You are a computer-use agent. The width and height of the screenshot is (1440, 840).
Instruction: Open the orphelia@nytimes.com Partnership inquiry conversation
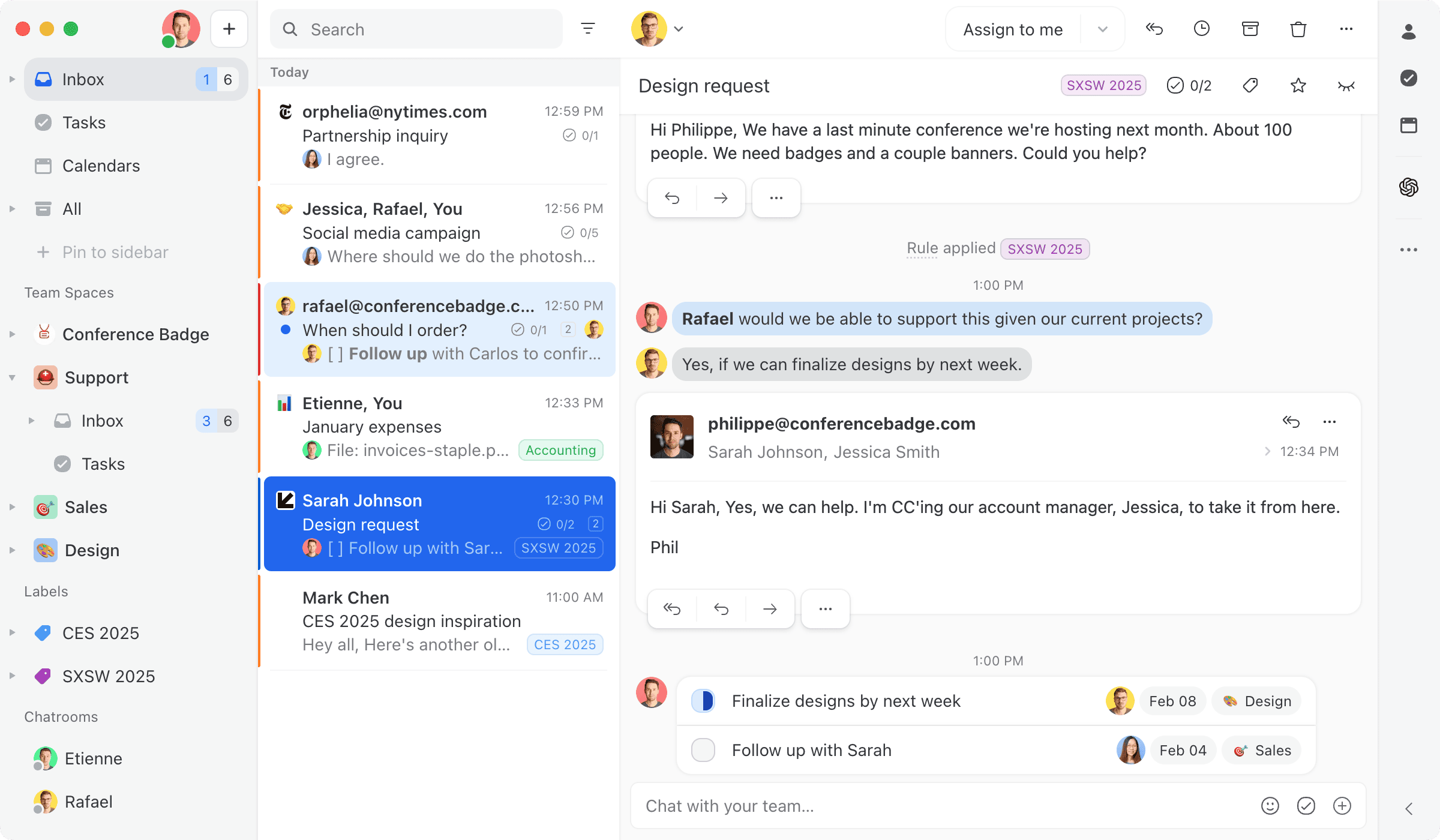click(439, 136)
